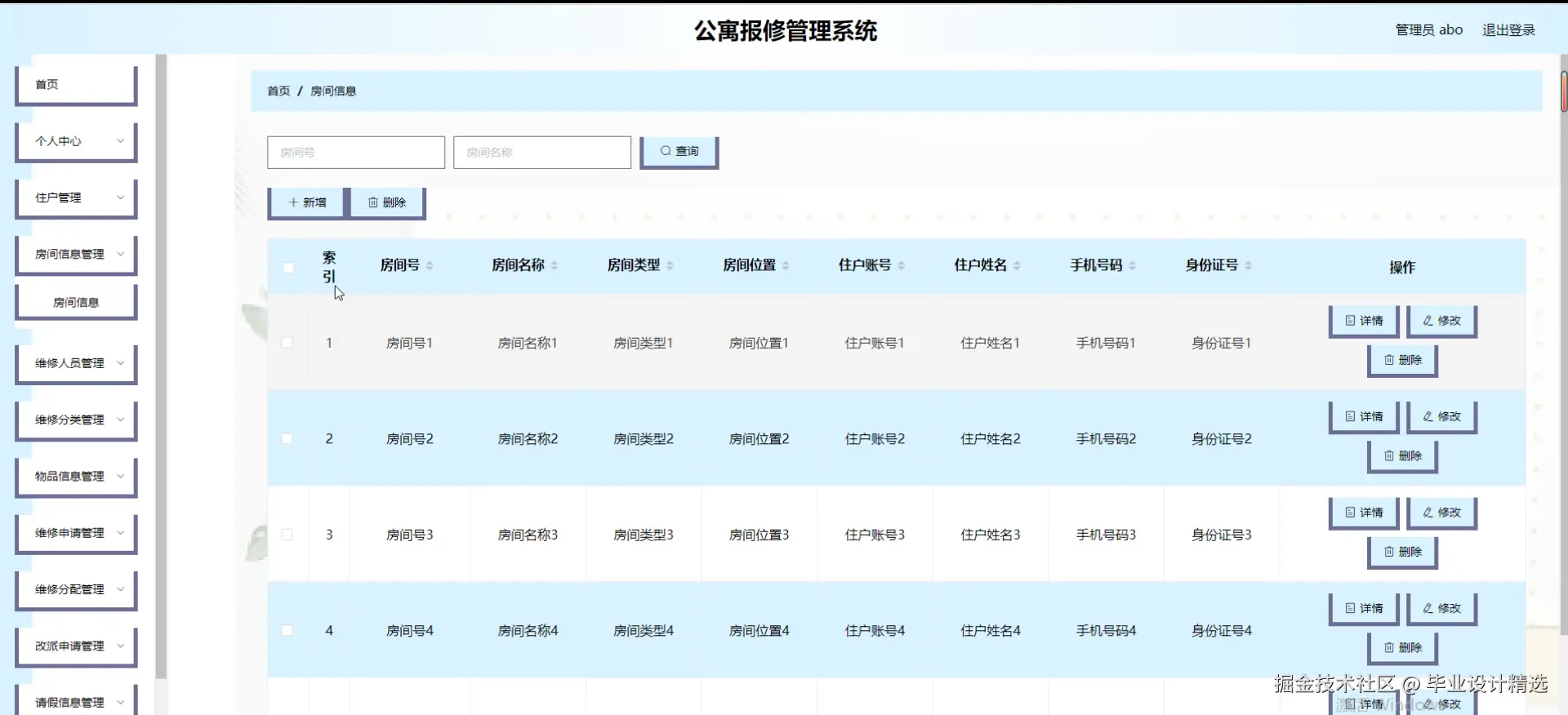Click the 查询 search button

(x=679, y=152)
